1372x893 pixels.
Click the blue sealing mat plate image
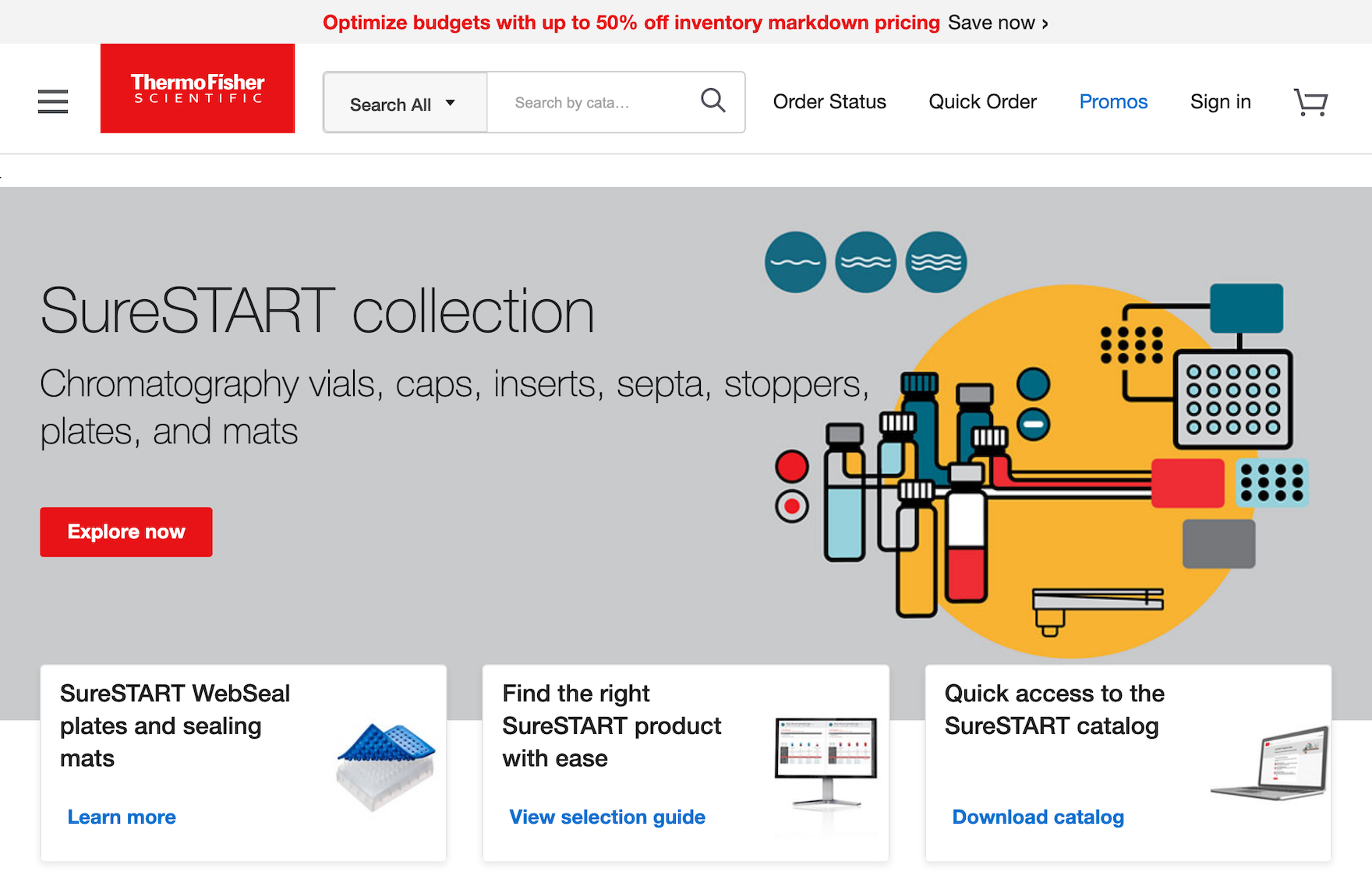pyautogui.click(x=386, y=767)
